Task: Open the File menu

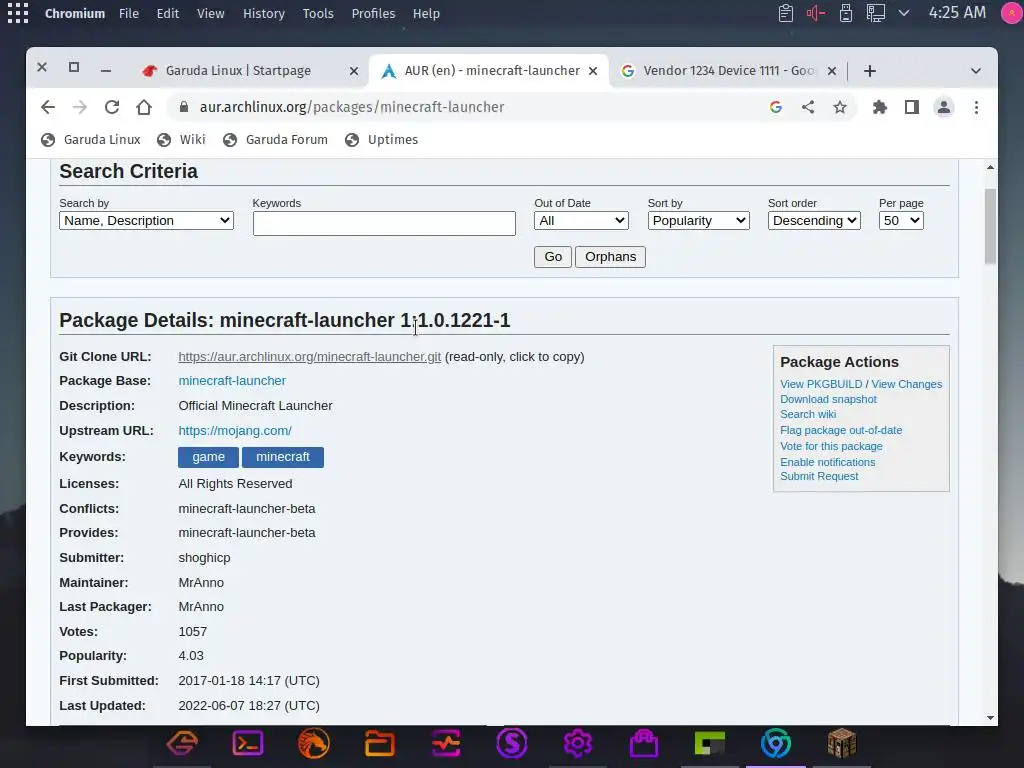Action: [x=129, y=13]
